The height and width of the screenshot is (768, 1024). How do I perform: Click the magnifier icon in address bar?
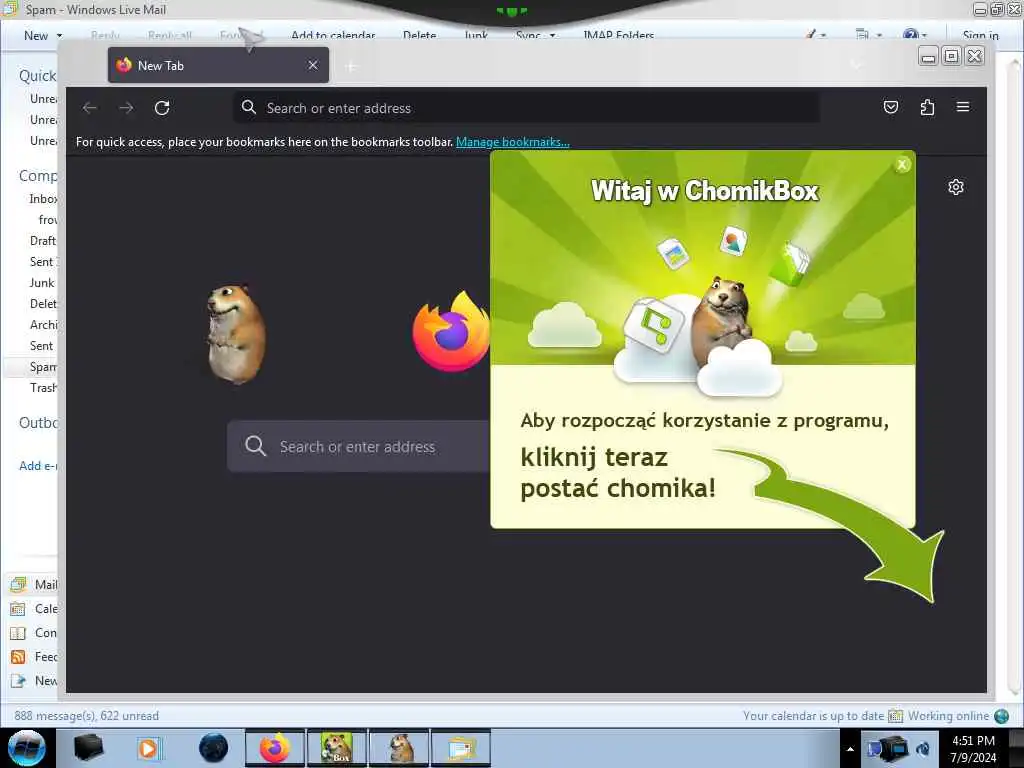(249, 107)
